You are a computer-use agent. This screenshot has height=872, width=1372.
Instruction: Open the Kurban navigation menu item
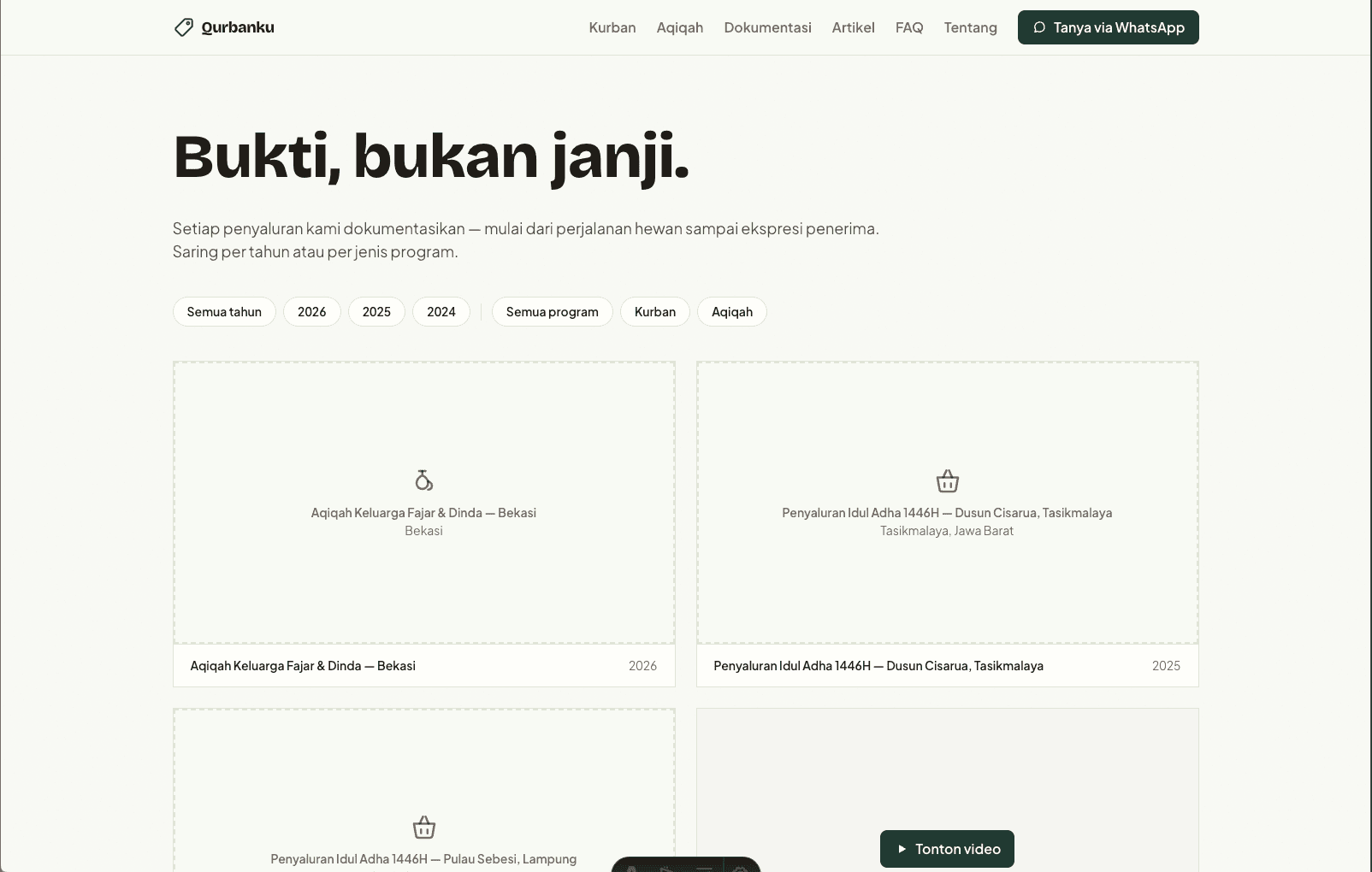coord(612,27)
